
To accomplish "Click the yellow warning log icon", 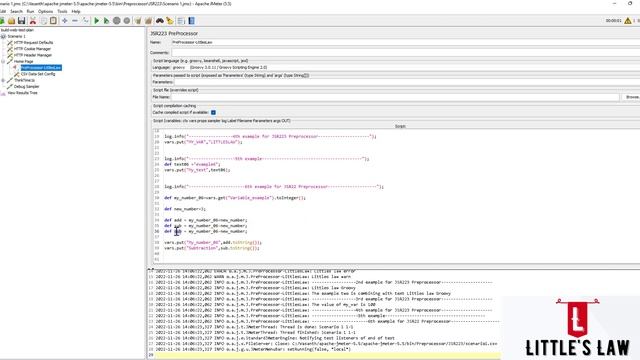I will pyautogui.click(x=627, y=21).
